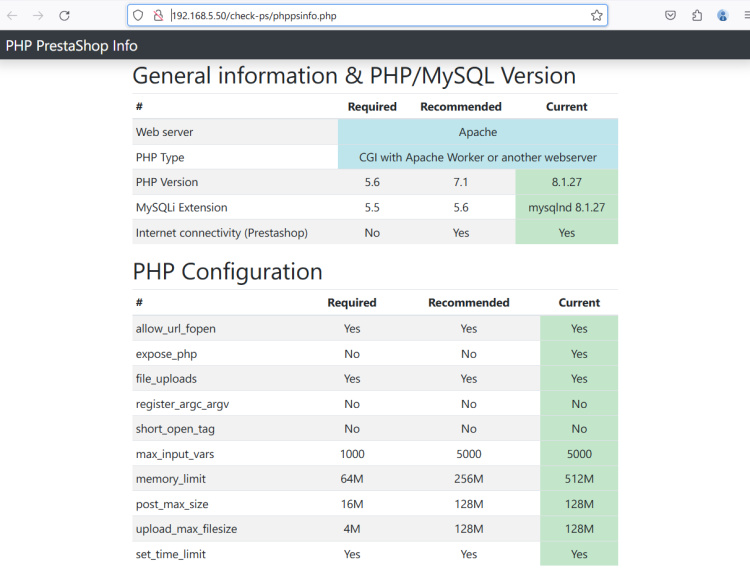Viewport: 750px width, 573px height.
Task: Click the insecure connection padlock icon
Action: 158,16
